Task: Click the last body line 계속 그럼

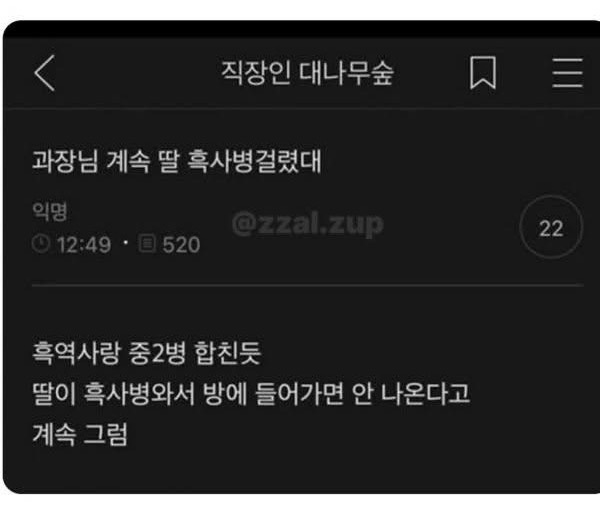Action: click(80, 435)
